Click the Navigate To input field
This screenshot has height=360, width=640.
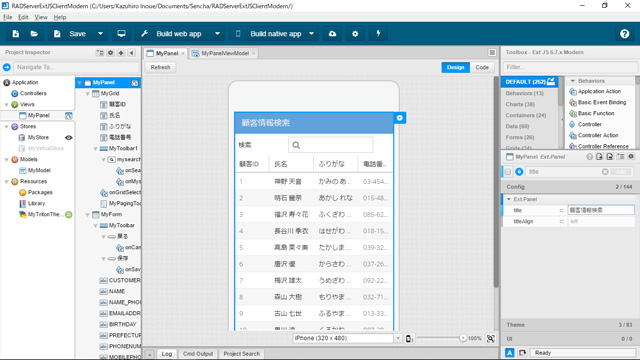(x=76, y=67)
